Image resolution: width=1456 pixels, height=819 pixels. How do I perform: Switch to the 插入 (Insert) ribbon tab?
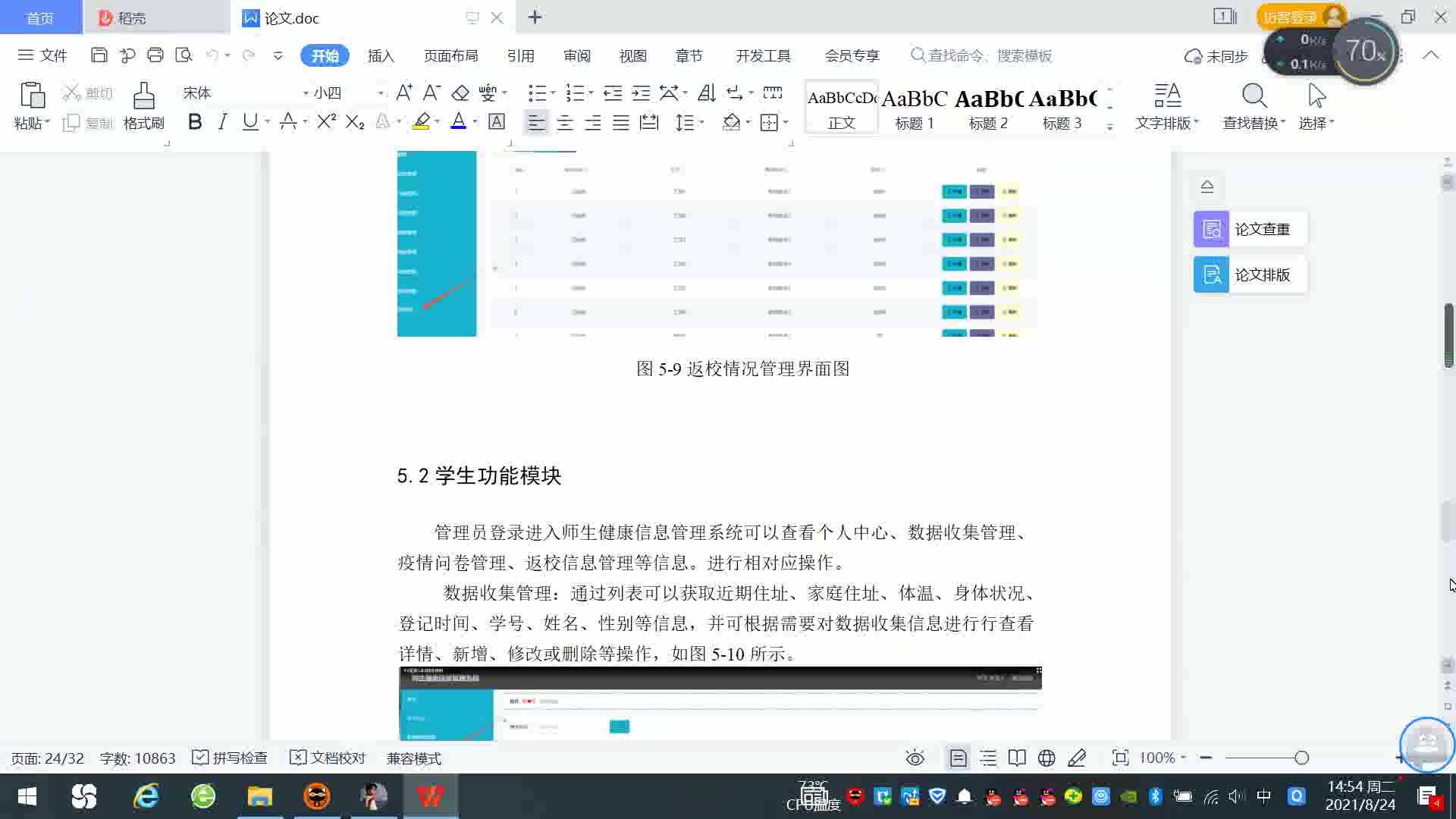coord(381,56)
